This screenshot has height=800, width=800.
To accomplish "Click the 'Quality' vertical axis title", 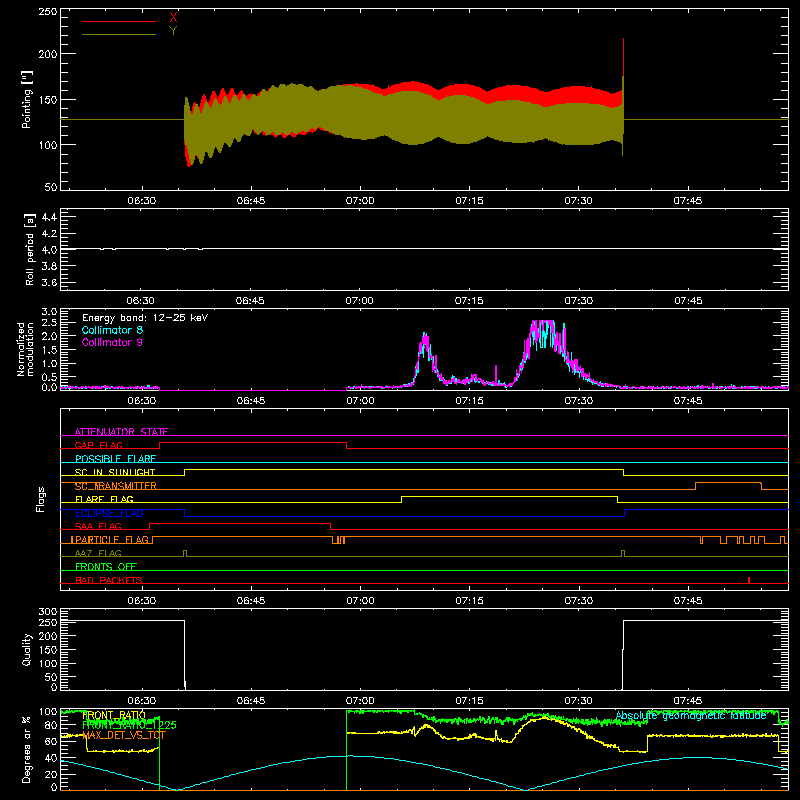I will [27, 649].
